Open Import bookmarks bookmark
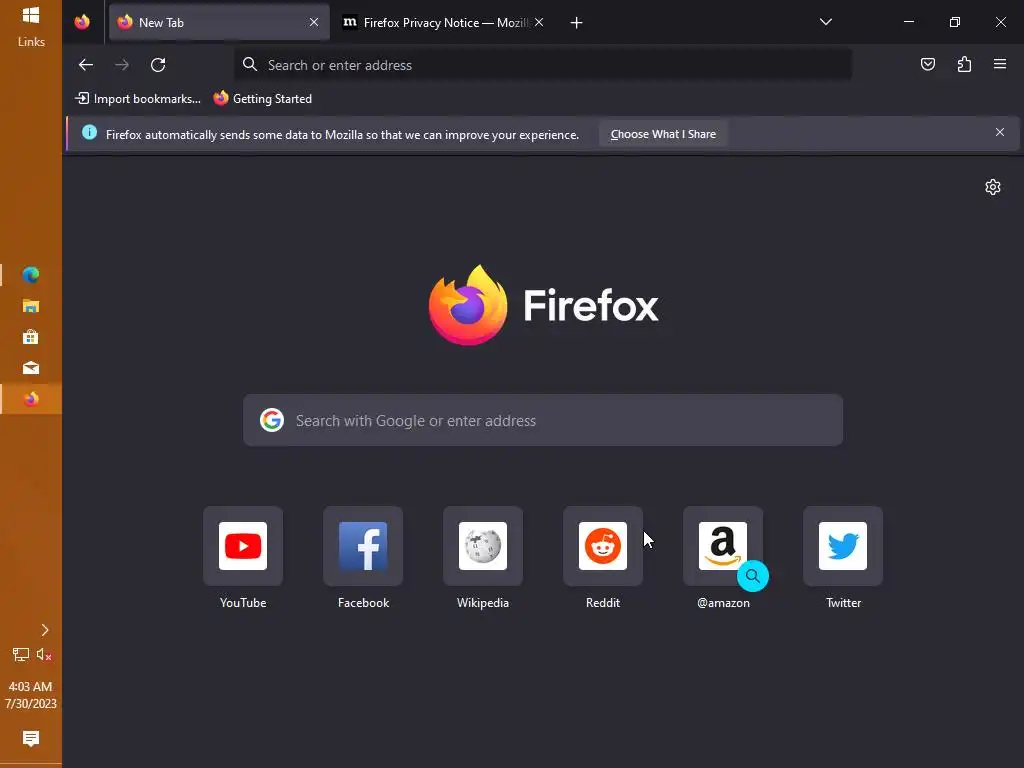Viewport: 1024px width, 768px height. (x=138, y=99)
